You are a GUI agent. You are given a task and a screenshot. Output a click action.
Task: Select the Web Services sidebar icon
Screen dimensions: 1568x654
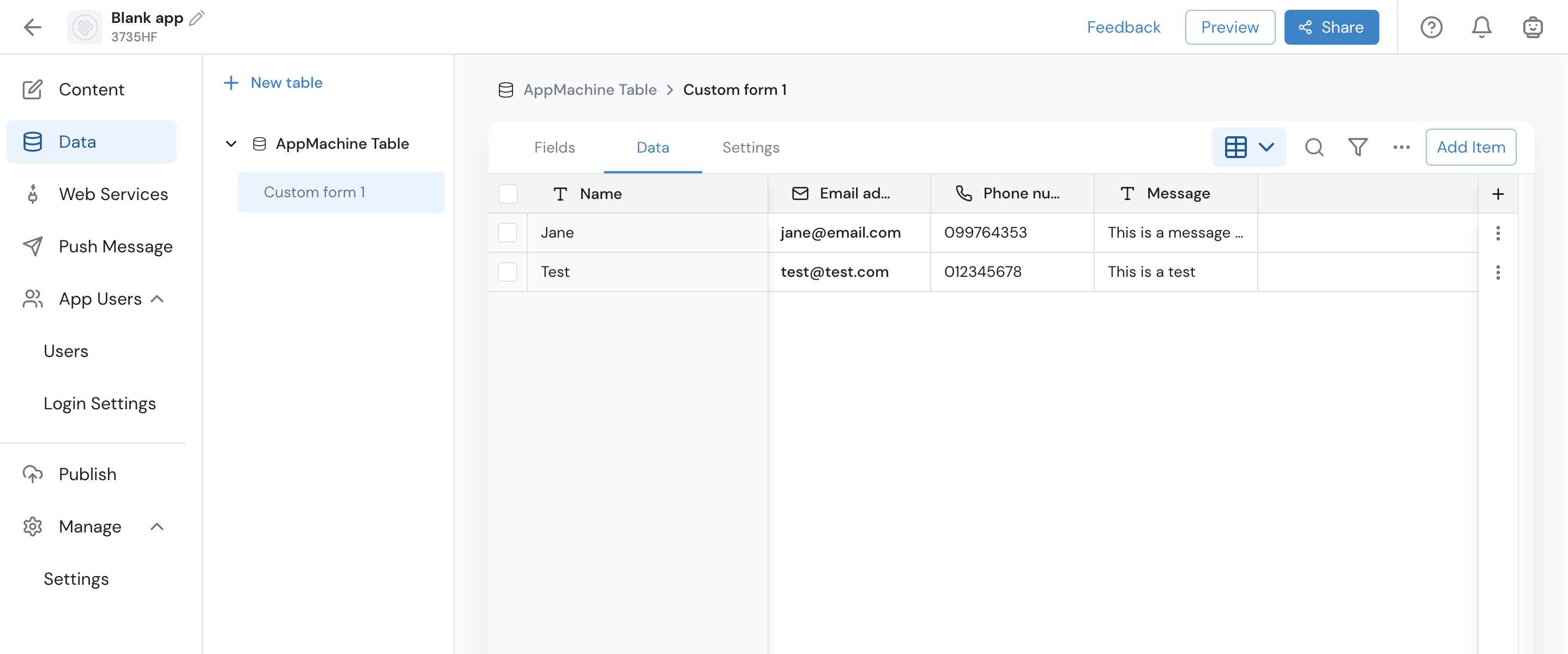click(32, 194)
